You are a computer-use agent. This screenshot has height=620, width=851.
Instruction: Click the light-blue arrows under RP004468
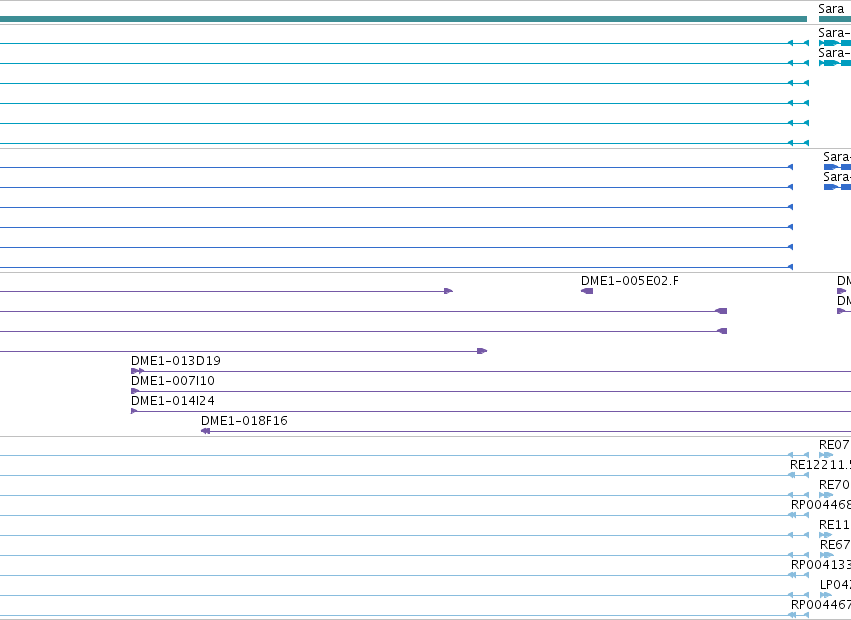798,515
